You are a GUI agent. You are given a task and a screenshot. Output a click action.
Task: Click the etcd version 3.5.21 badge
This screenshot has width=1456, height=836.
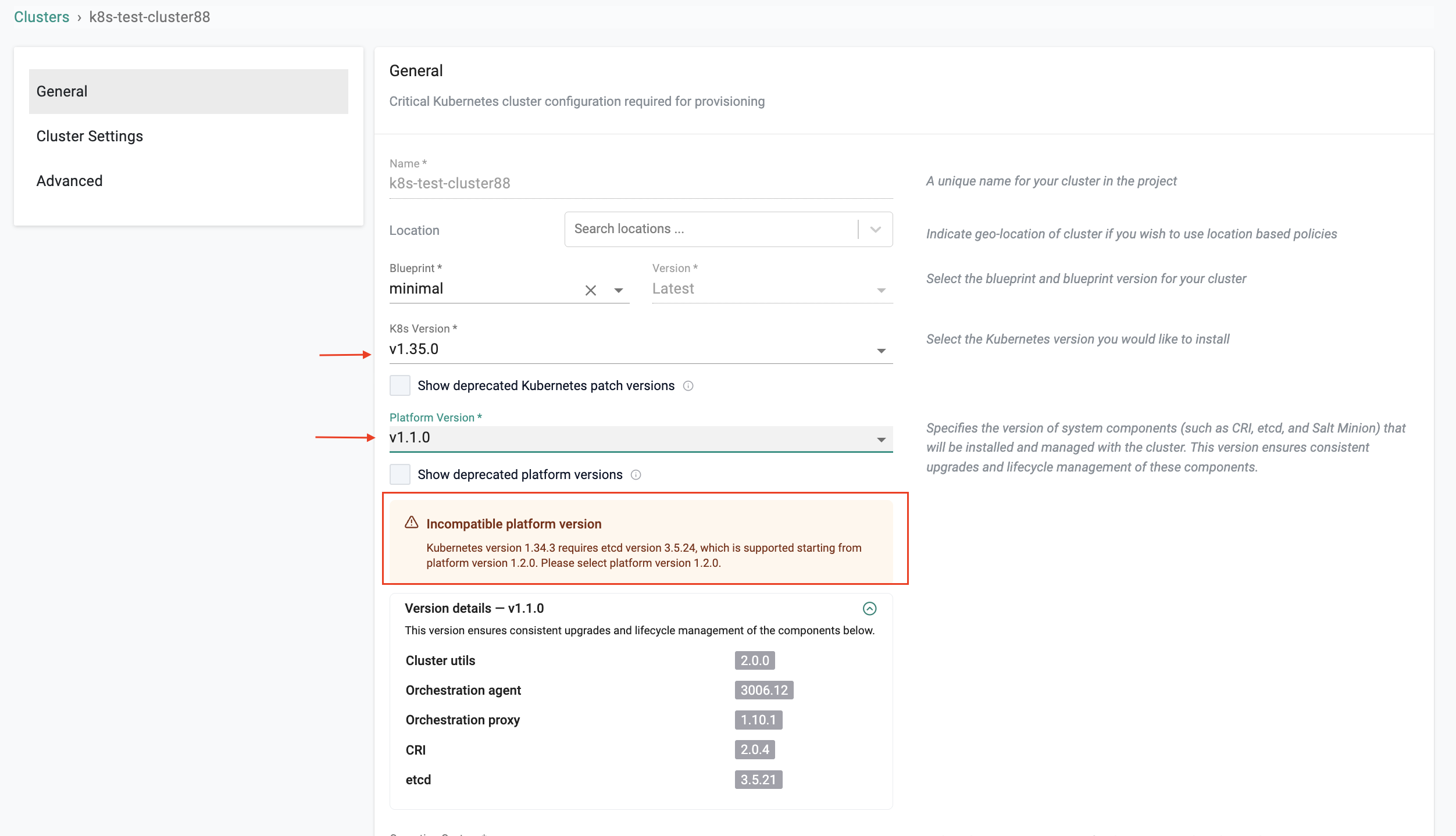click(758, 780)
